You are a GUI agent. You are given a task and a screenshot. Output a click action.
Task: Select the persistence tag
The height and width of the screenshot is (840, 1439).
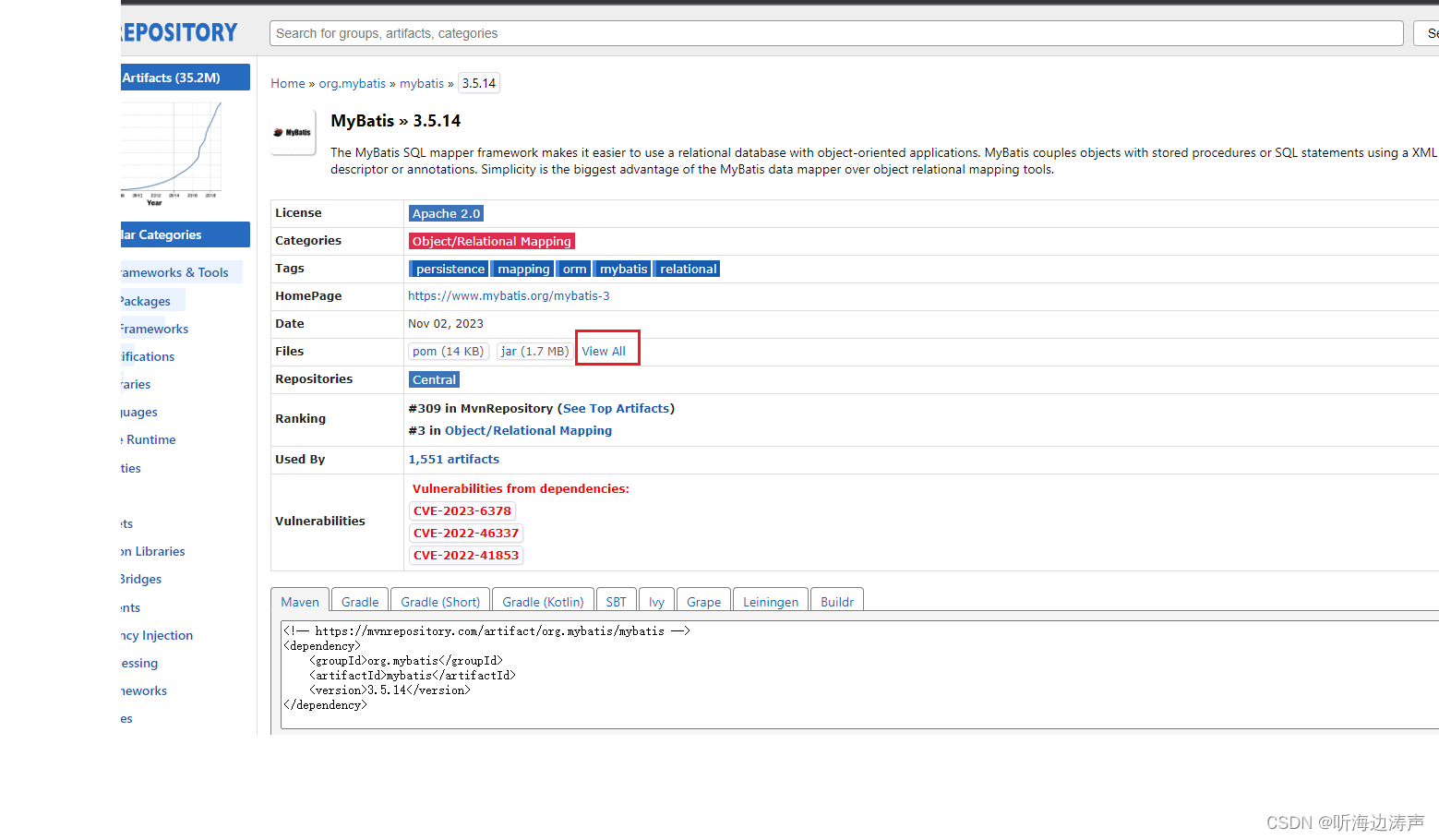point(450,269)
